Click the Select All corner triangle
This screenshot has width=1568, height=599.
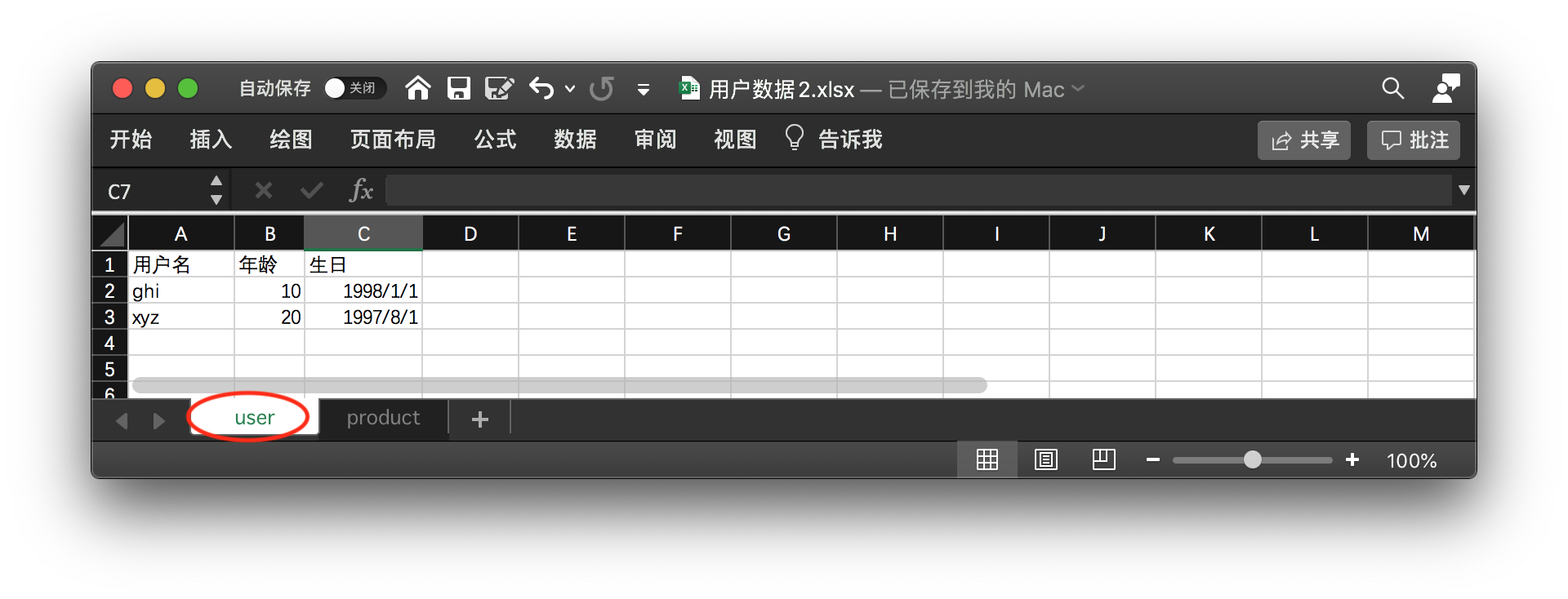(111, 234)
